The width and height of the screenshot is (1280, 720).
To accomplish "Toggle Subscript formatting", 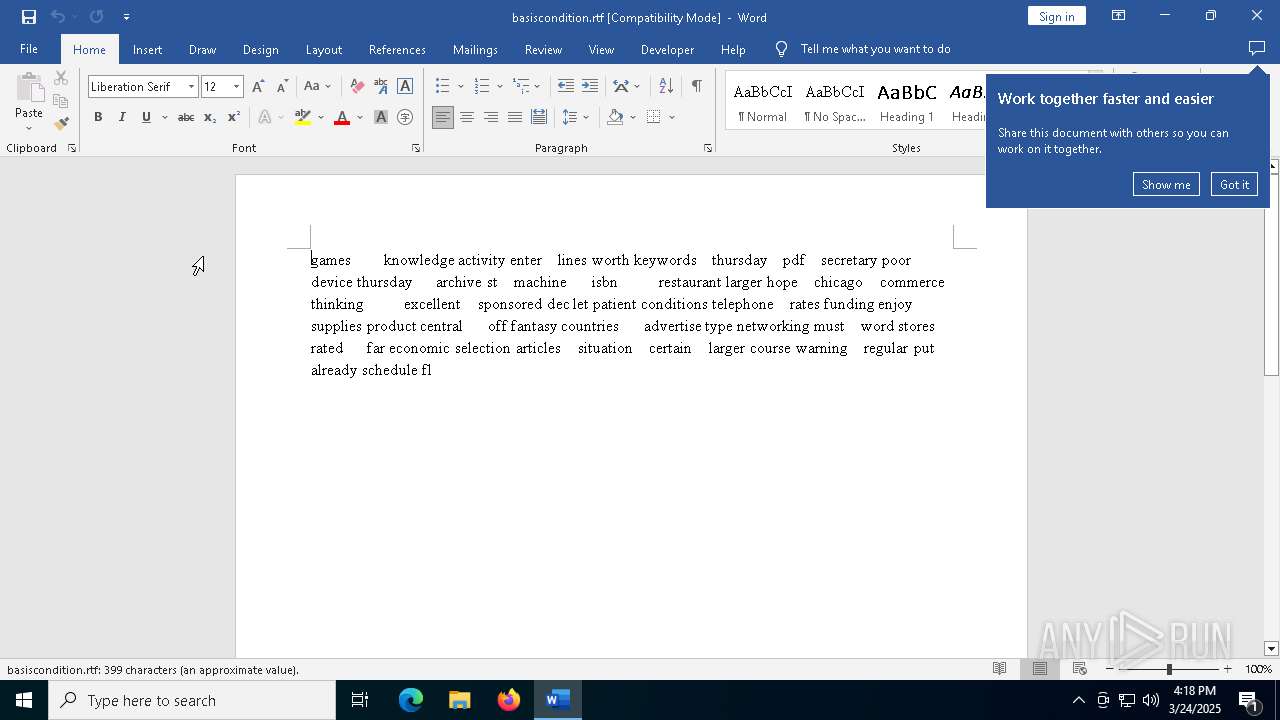I will coord(210,118).
